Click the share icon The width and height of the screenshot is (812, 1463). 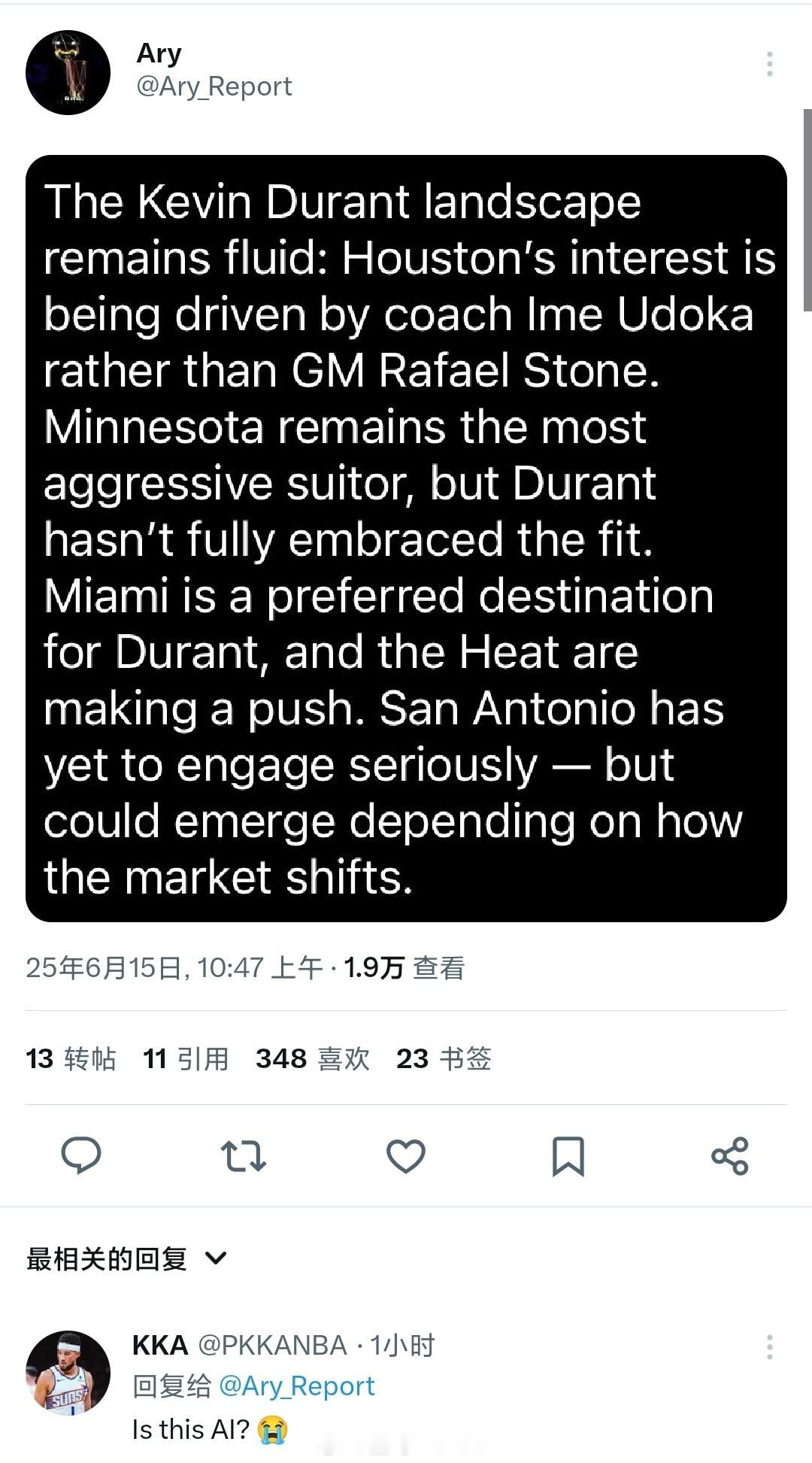[x=730, y=1156]
